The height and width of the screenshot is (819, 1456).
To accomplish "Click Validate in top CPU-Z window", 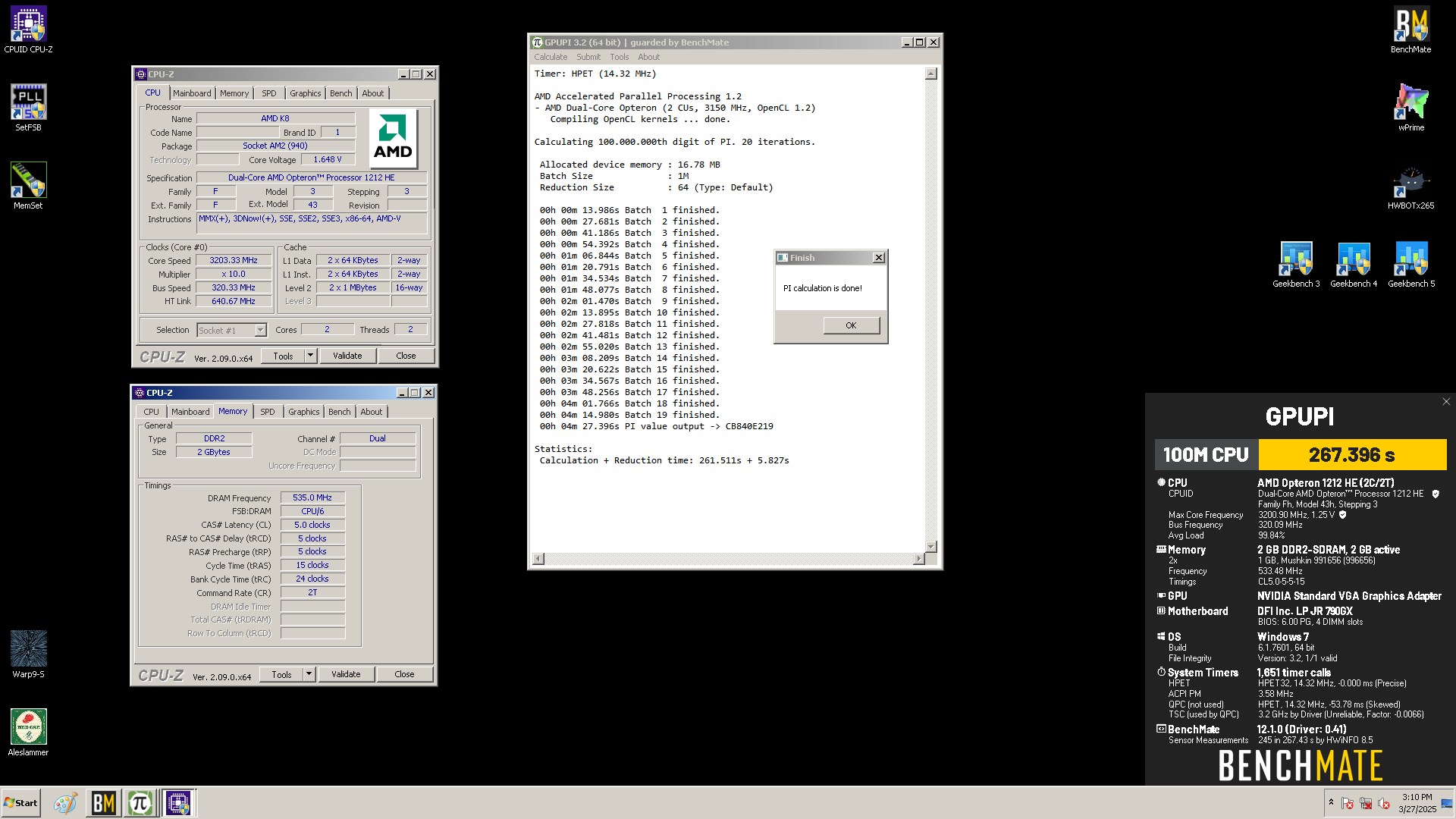I will [x=347, y=356].
